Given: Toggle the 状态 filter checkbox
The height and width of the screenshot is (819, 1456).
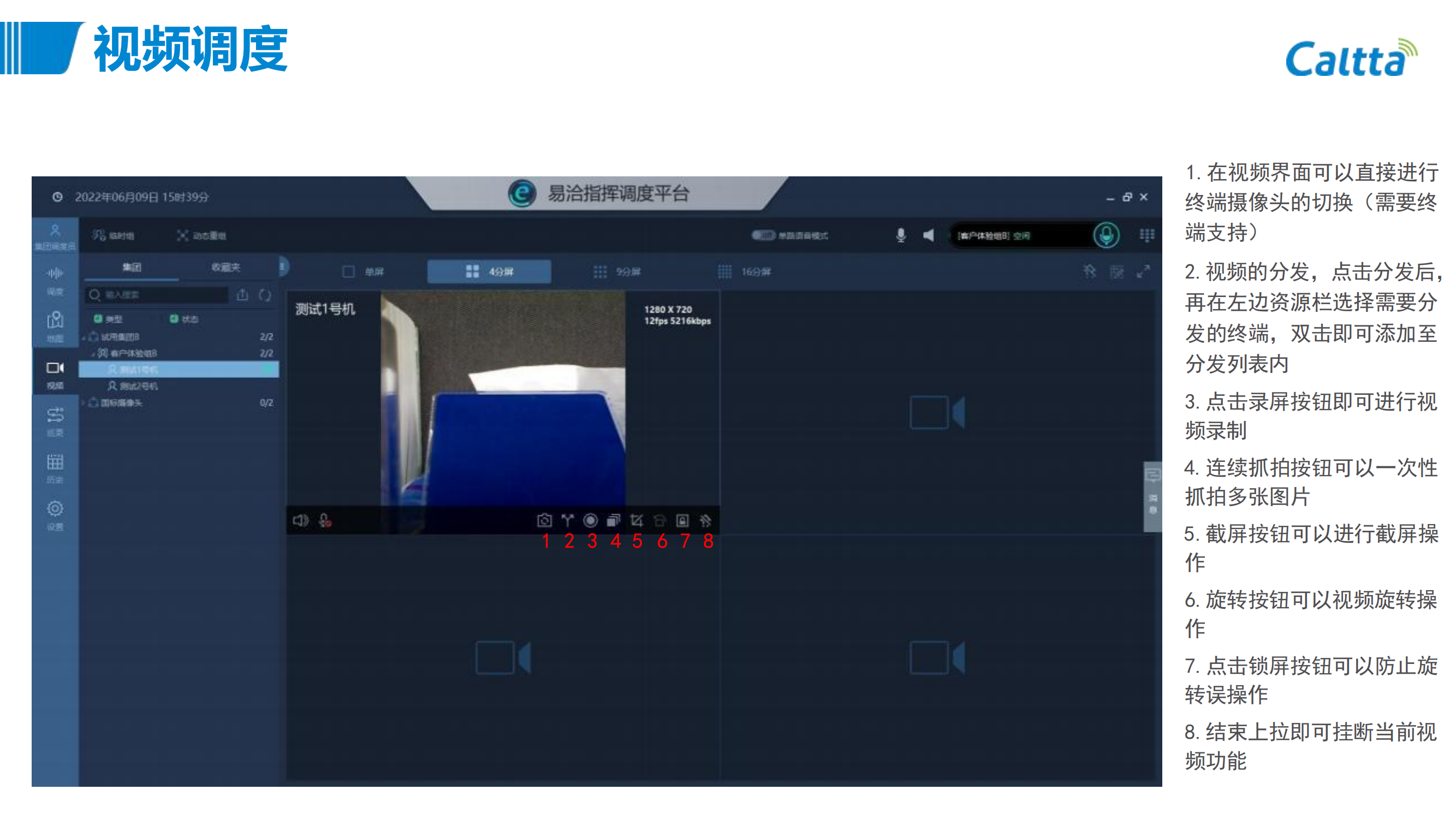Looking at the screenshot, I should point(174,319).
